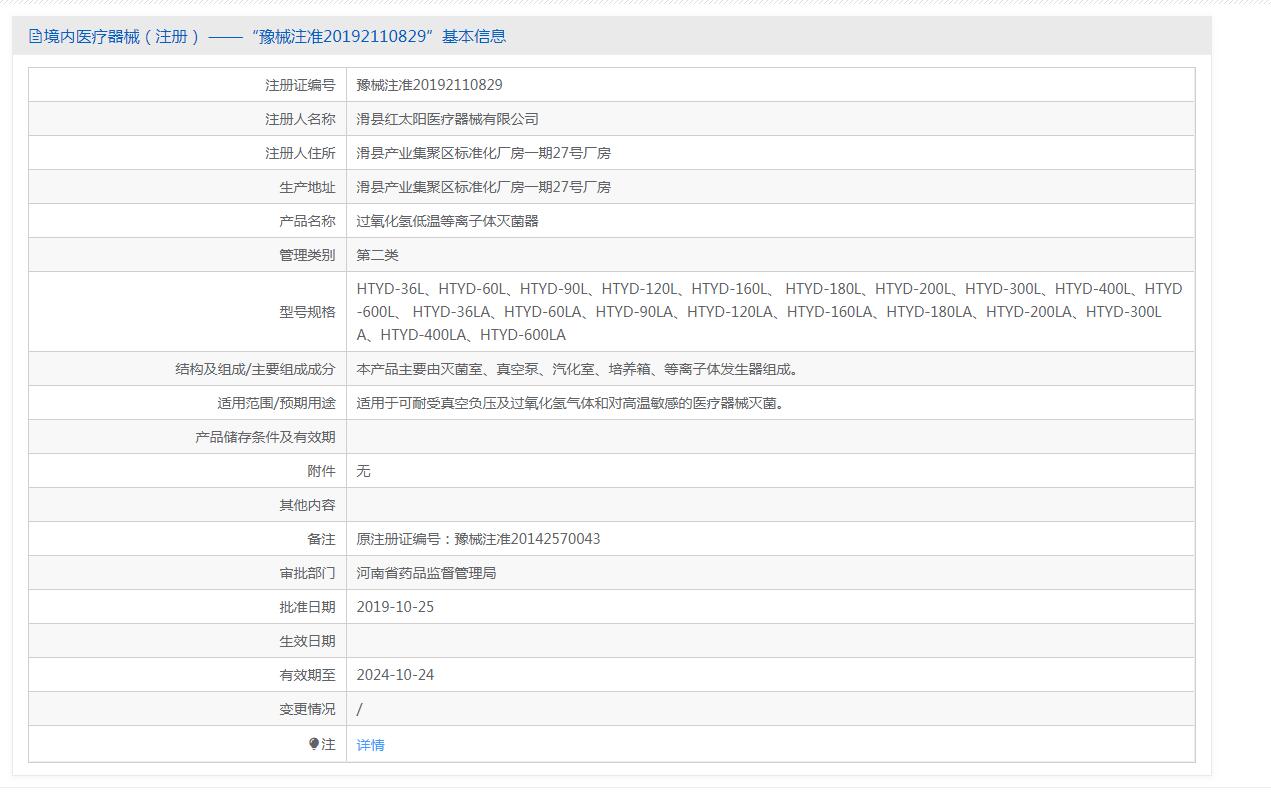Image resolution: width=1271 pixels, height=793 pixels.
Task: Select the intended use text 适用于可耐受真空负压
Action: tap(573, 403)
